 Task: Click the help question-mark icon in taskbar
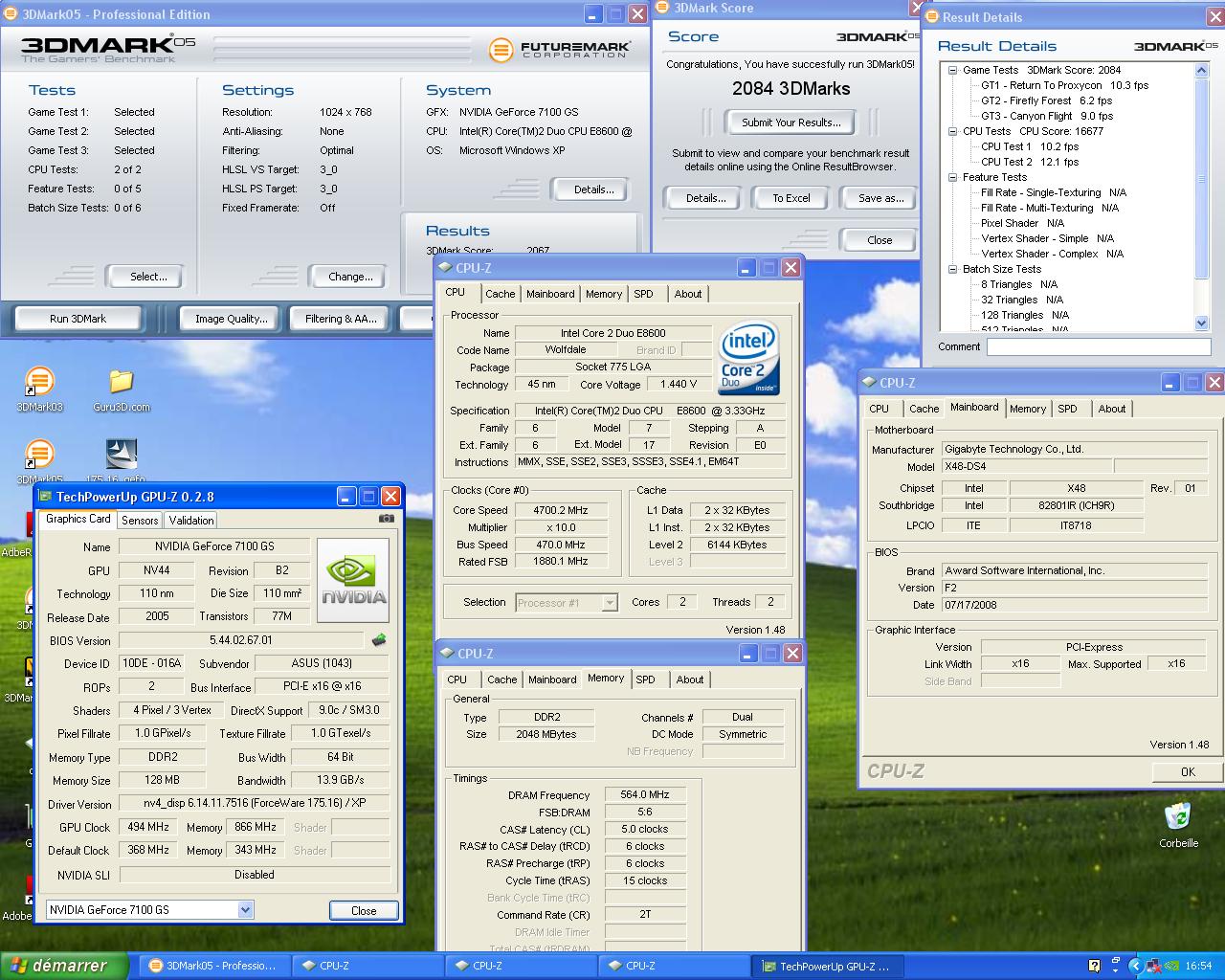pos(1093,966)
